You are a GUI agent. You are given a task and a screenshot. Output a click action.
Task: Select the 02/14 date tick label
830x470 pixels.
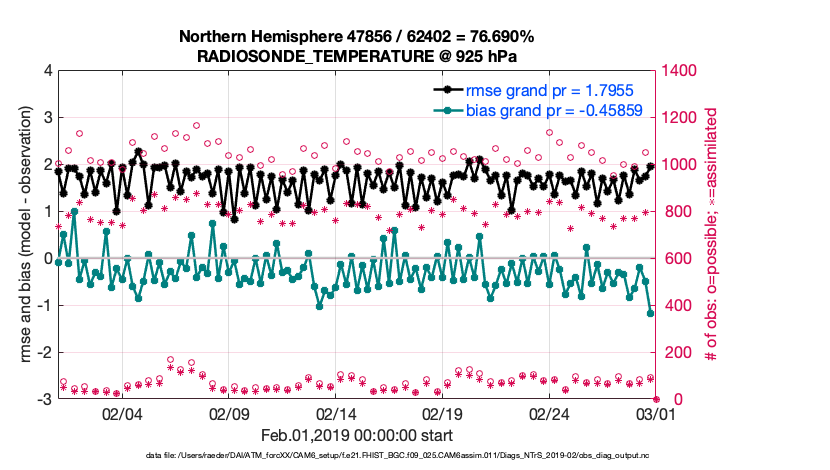(336, 413)
